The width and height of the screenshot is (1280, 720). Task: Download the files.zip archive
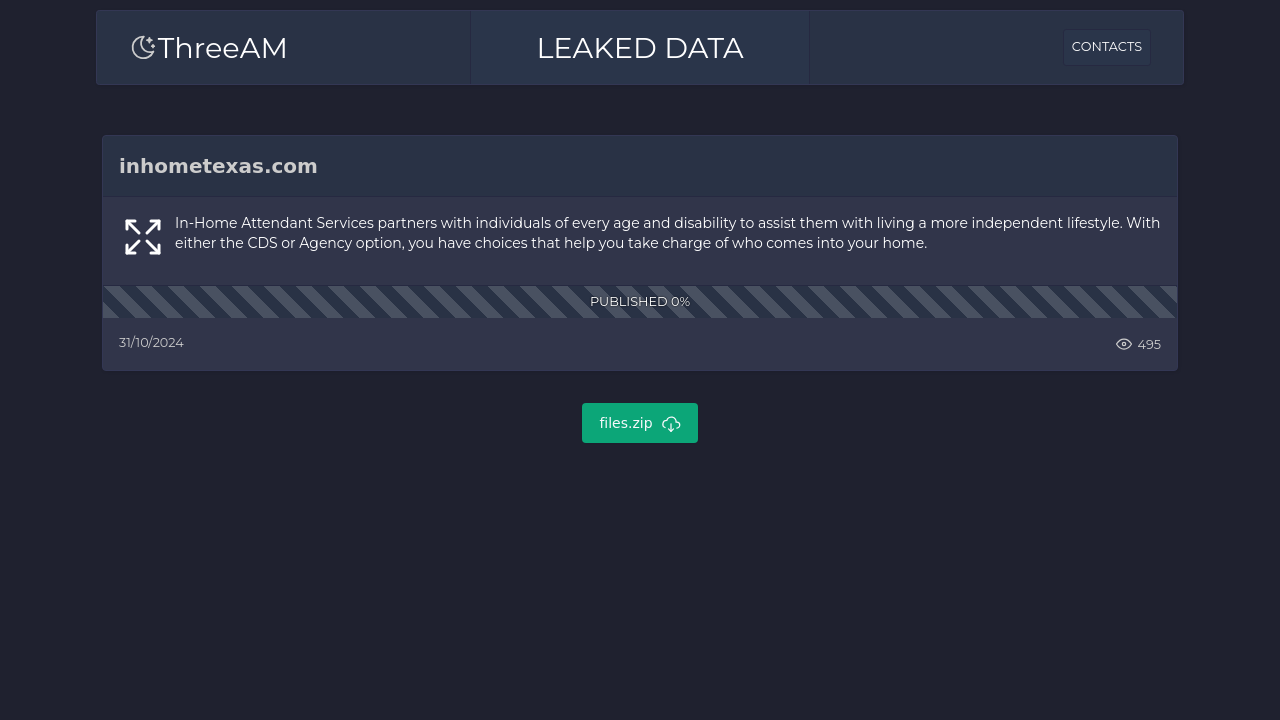[640, 423]
